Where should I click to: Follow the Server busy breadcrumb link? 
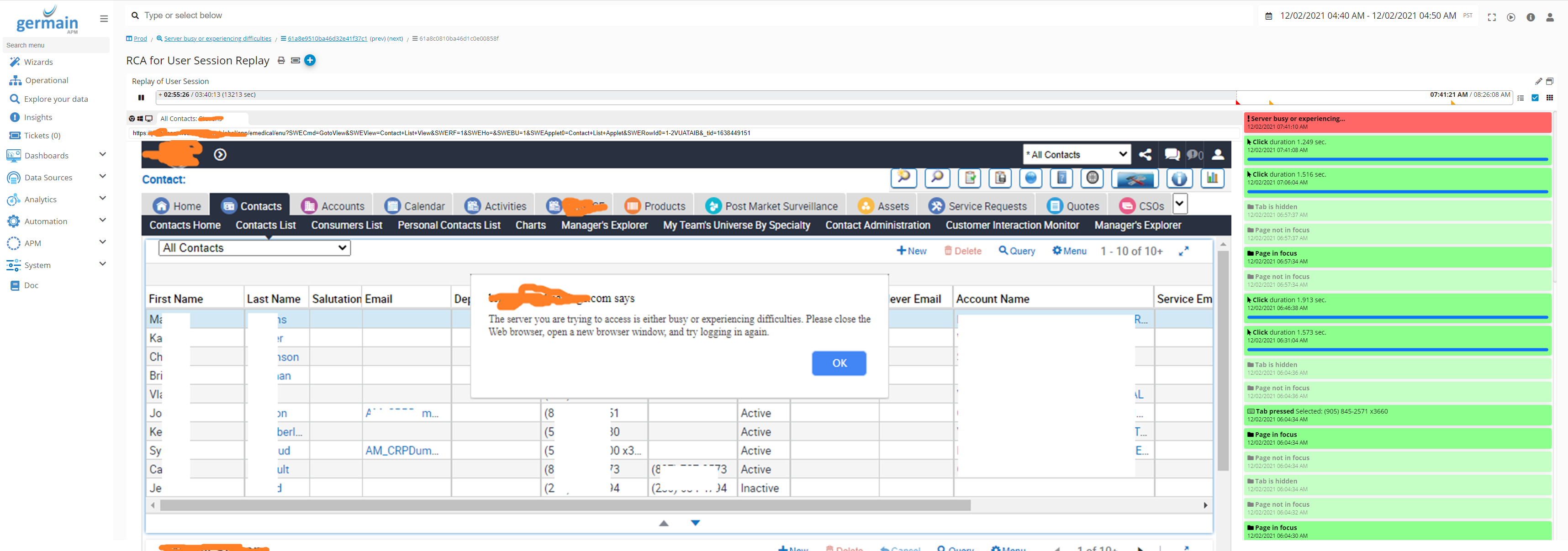pyautogui.click(x=217, y=38)
